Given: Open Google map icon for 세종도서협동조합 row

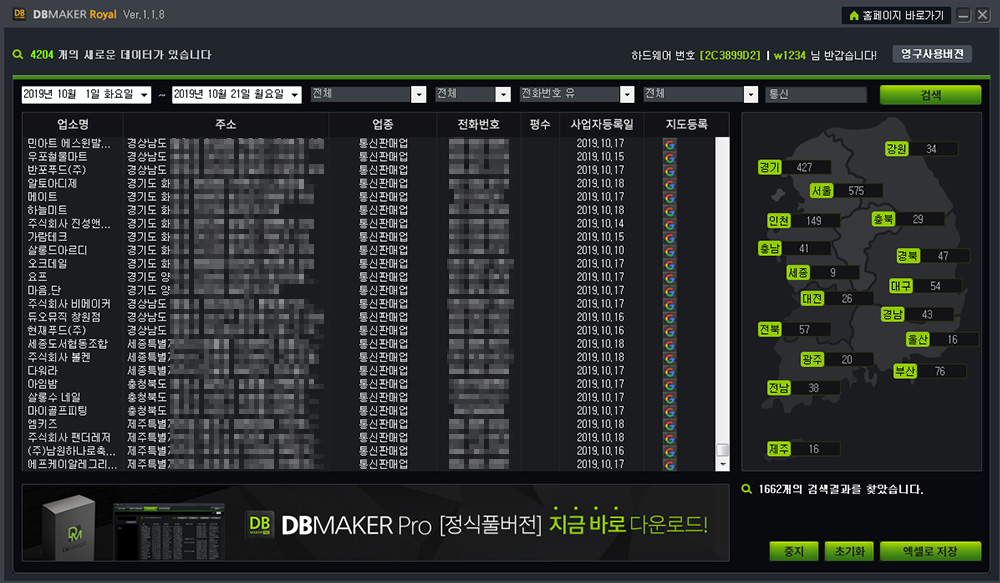Looking at the screenshot, I should click(670, 345).
